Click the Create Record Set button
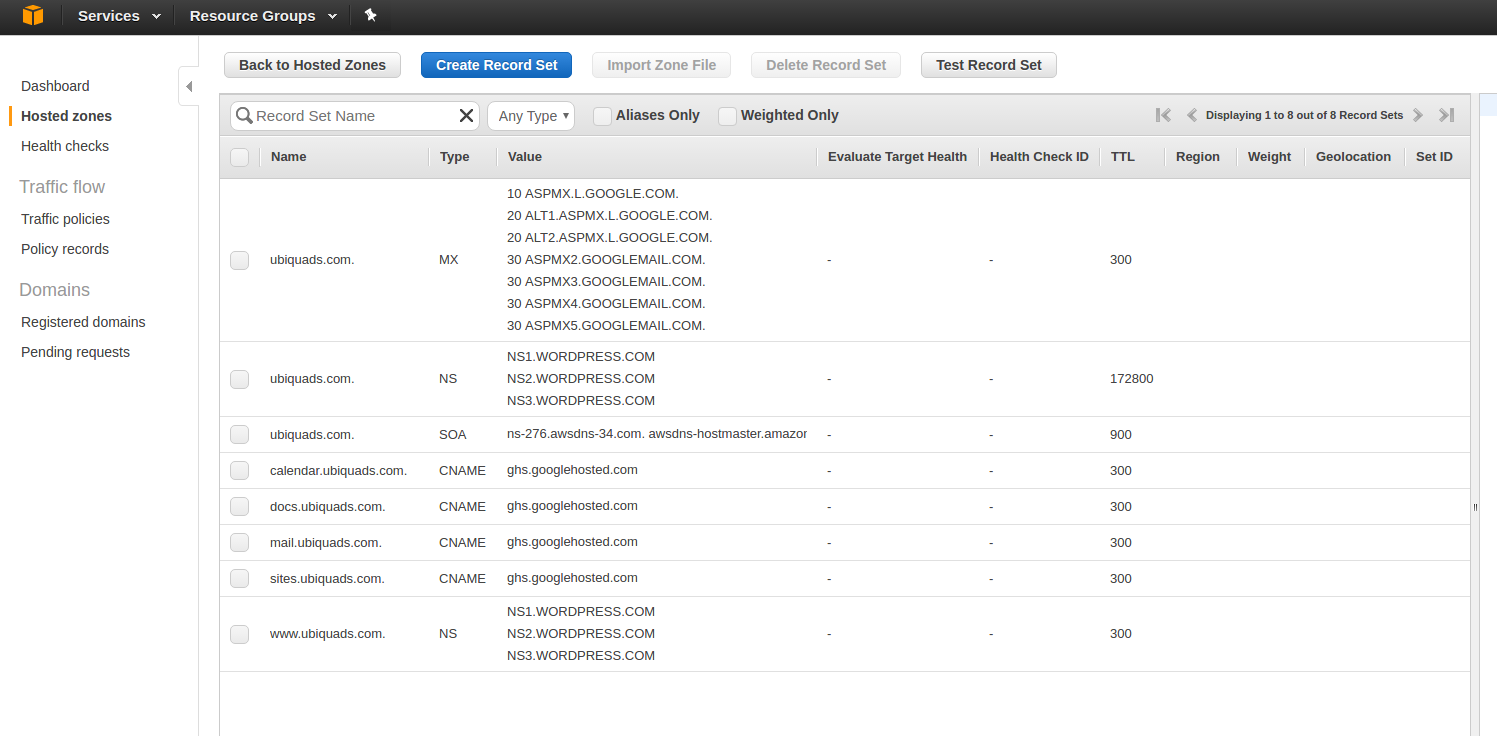1497x736 pixels. [x=496, y=65]
